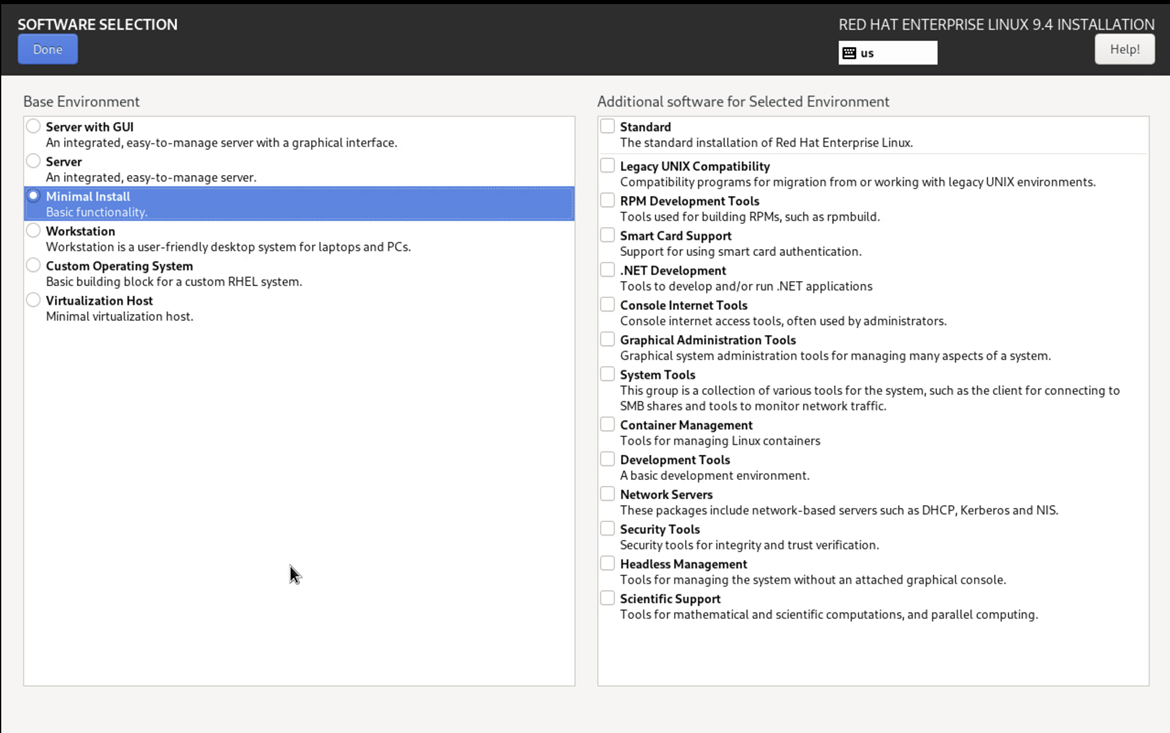Tick the Container Management checkbox
Screen dimensions: 1170x733
607,424
